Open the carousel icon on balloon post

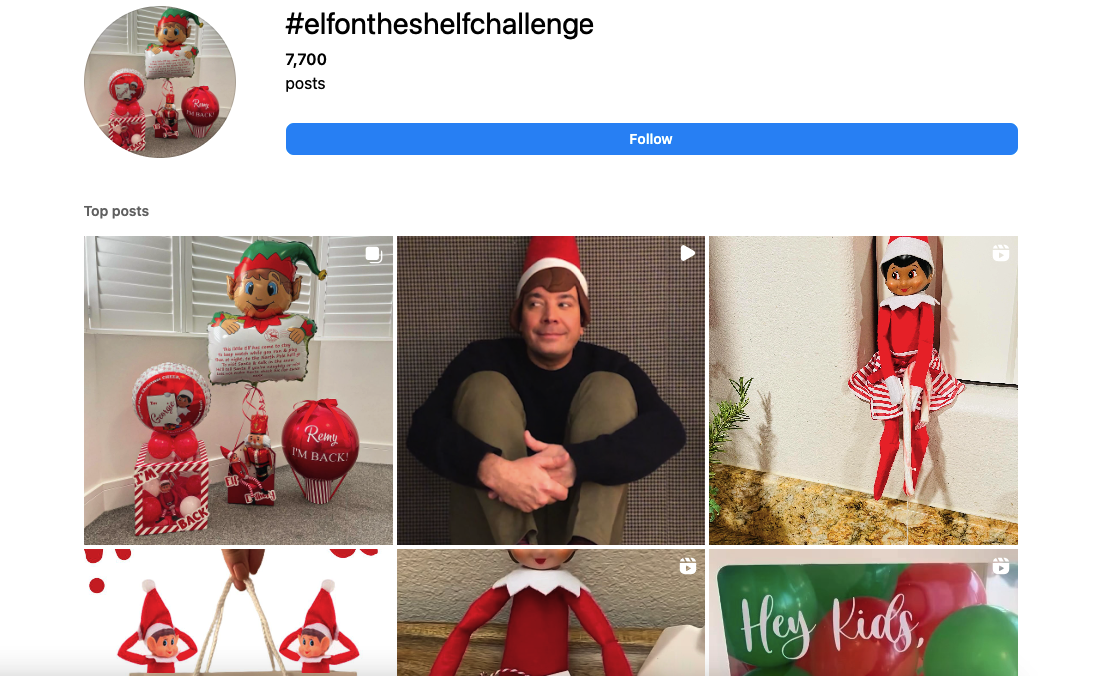374,254
